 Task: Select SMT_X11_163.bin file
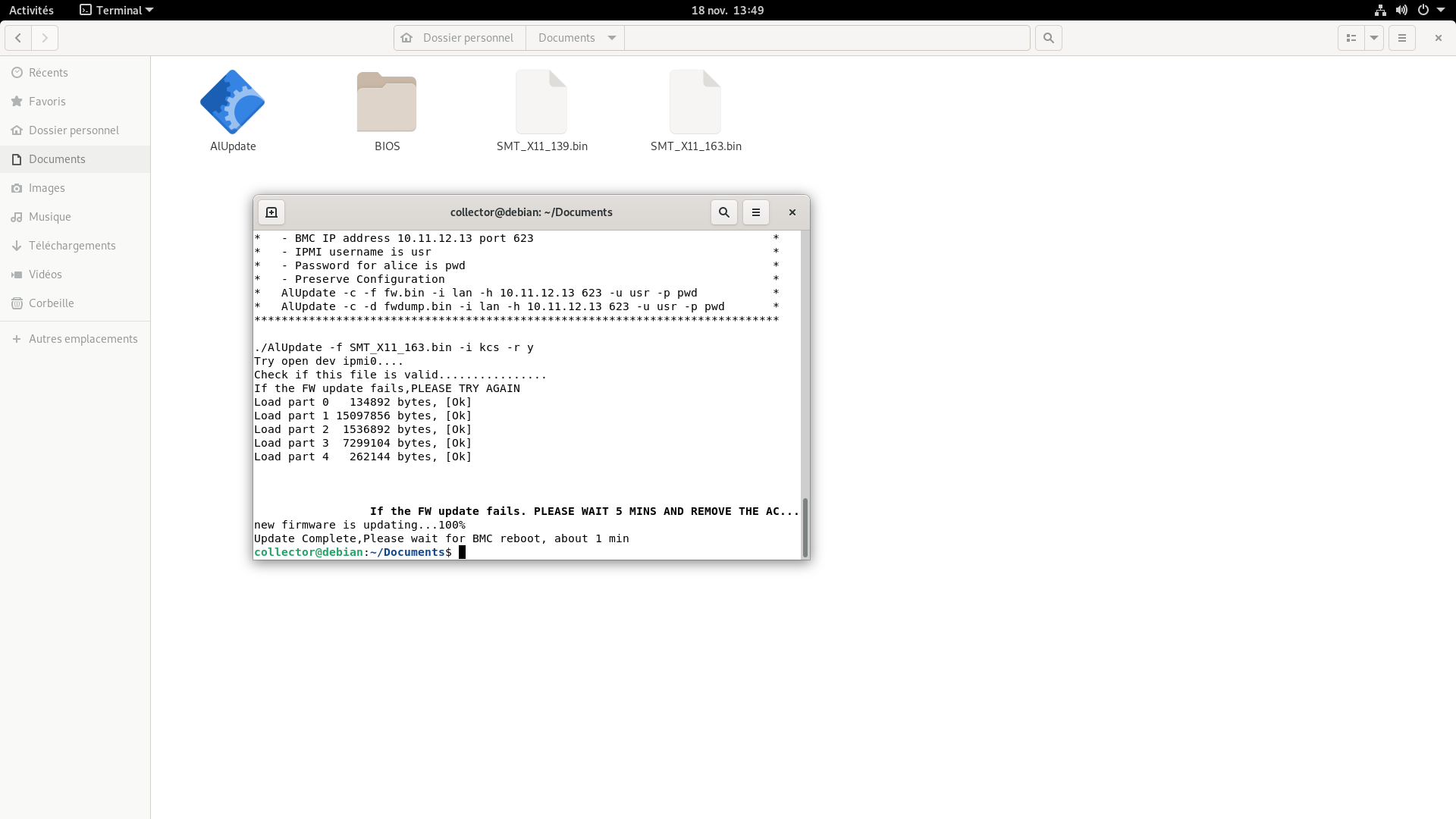click(x=695, y=102)
